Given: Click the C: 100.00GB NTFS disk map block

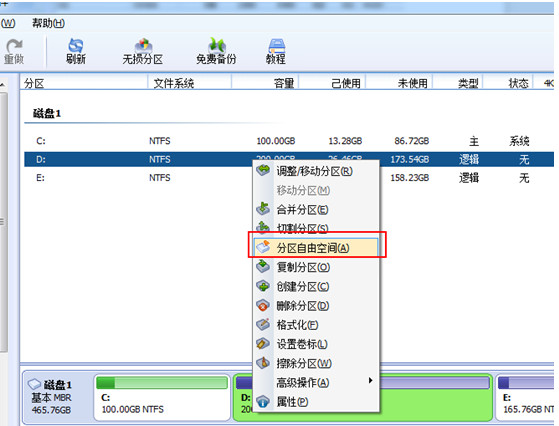Looking at the screenshot, I should [x=162, y=398].
